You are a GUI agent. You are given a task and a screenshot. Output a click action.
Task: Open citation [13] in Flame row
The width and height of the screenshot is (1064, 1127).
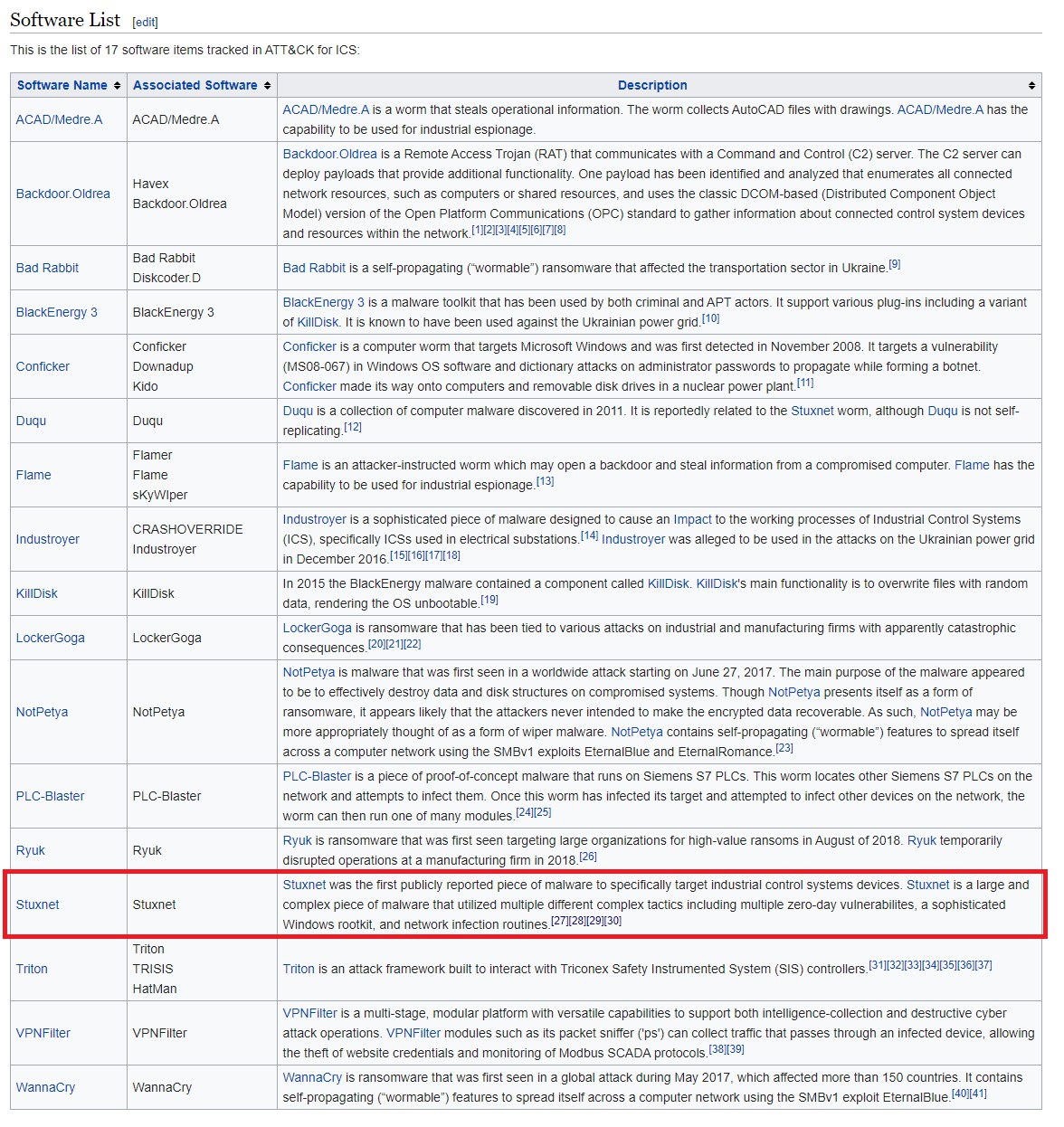[x=545, y=481]
